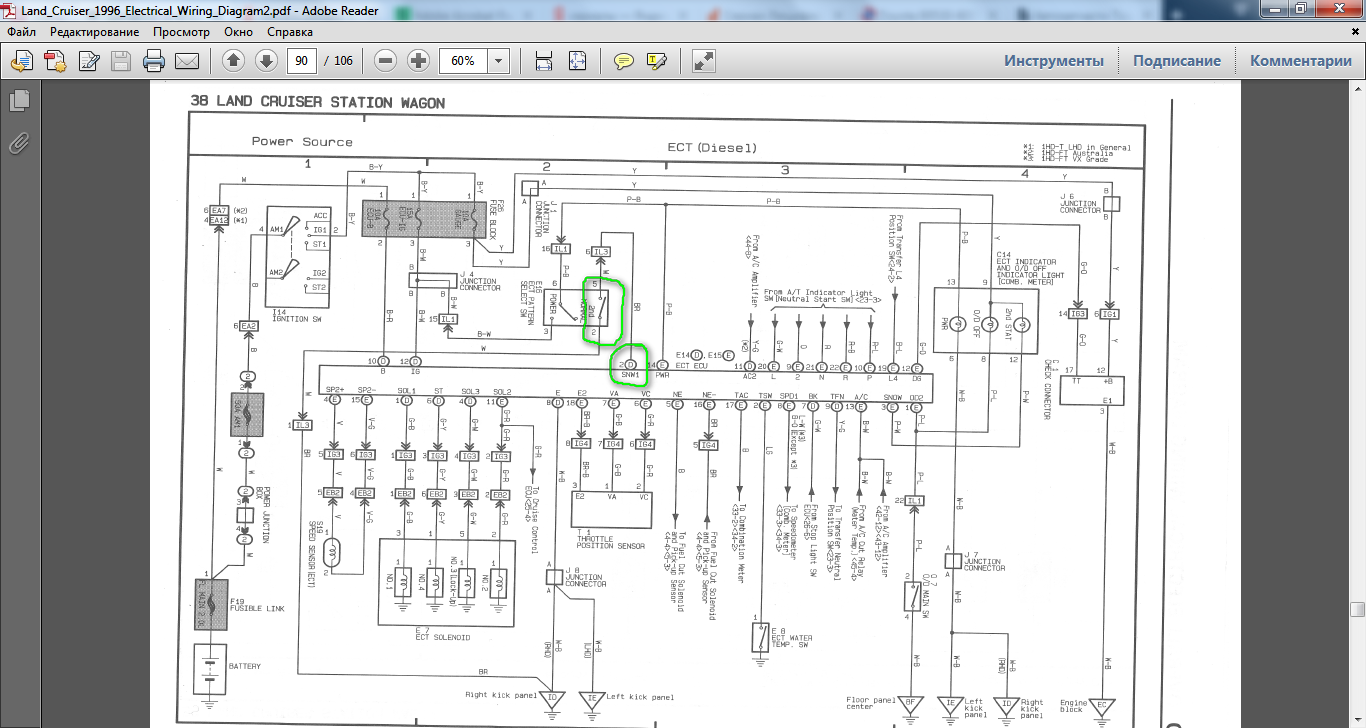Image resolution: width=1366 pixels, height=728 pixels.
Task: Open attachments paperclip panel
Action: click(19, 143)
